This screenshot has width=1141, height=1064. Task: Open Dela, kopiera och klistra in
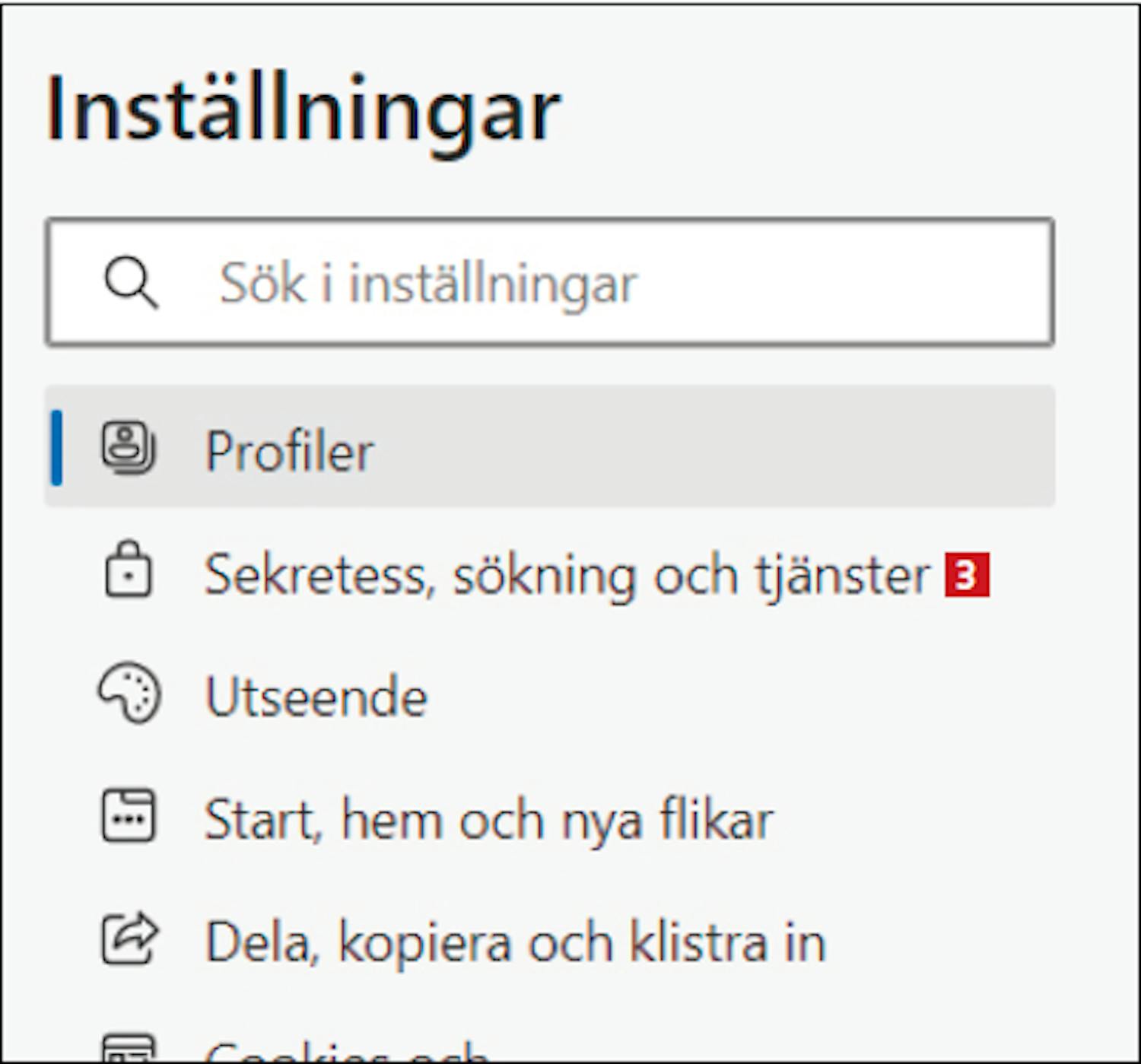pos(515,943)
